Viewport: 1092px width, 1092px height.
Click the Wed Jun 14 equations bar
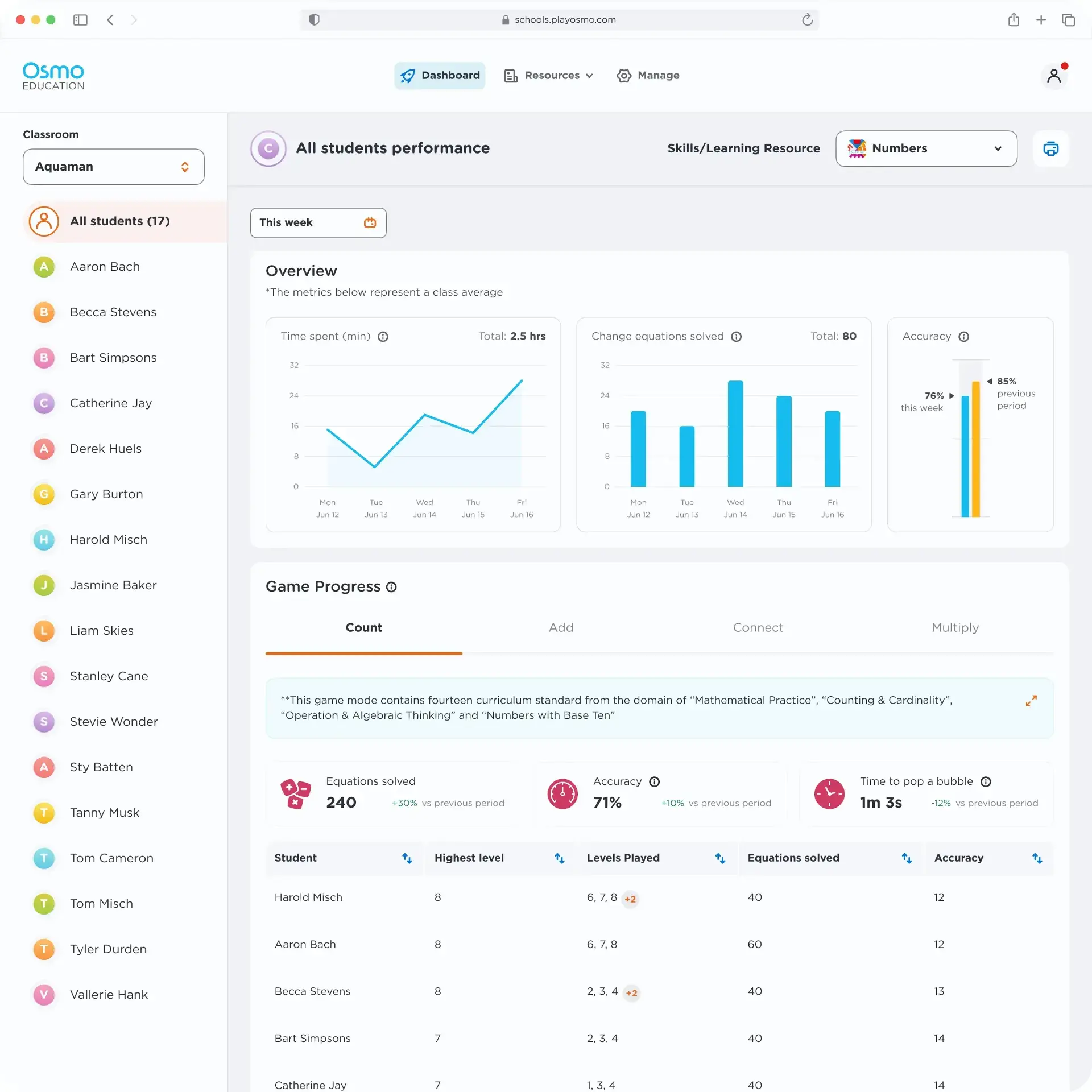(x=735, y=433)
